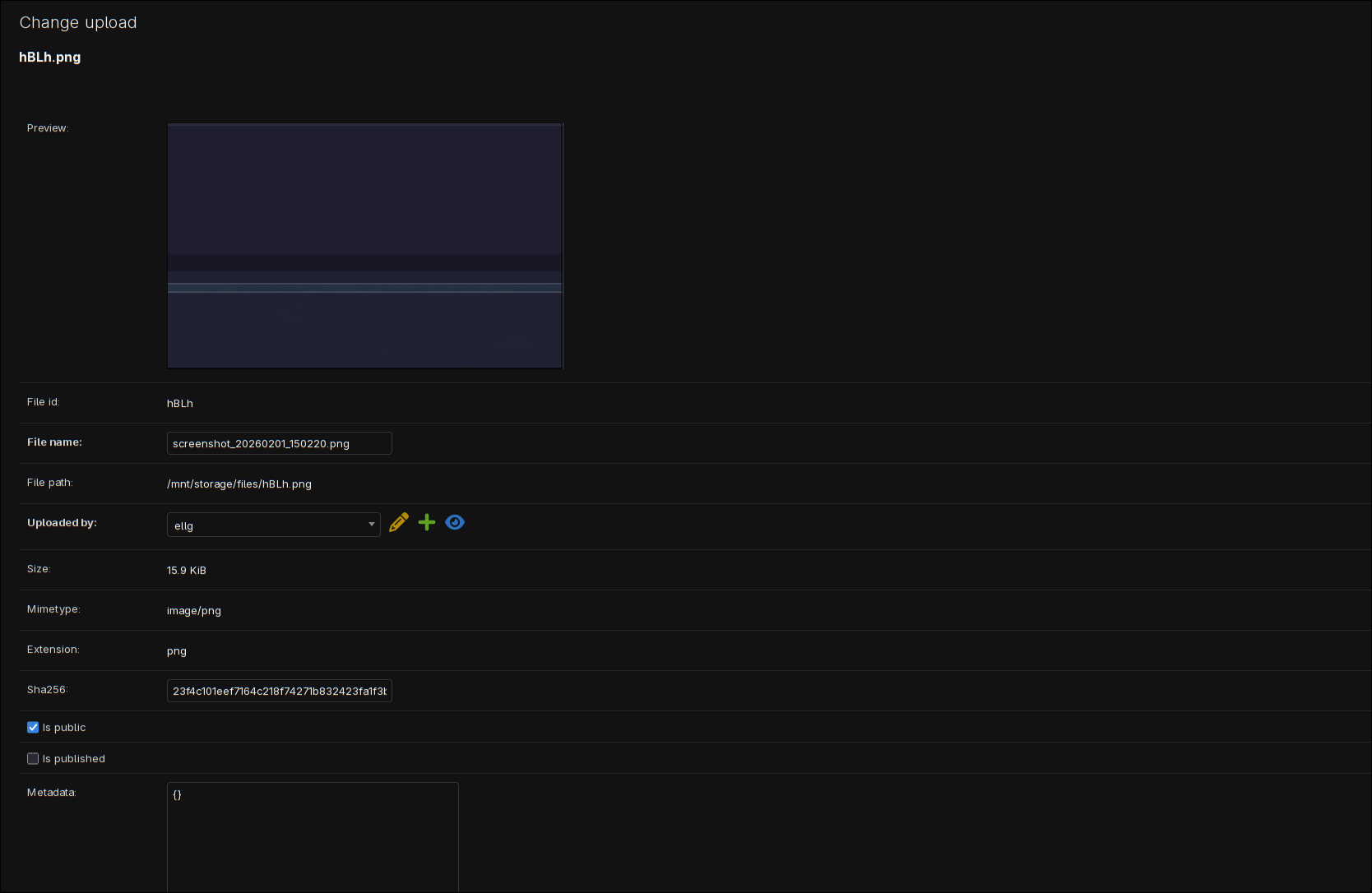Click the "Uploaded by:" field label
Screen dimensions: 1372x893
click(x=62, y=523)
